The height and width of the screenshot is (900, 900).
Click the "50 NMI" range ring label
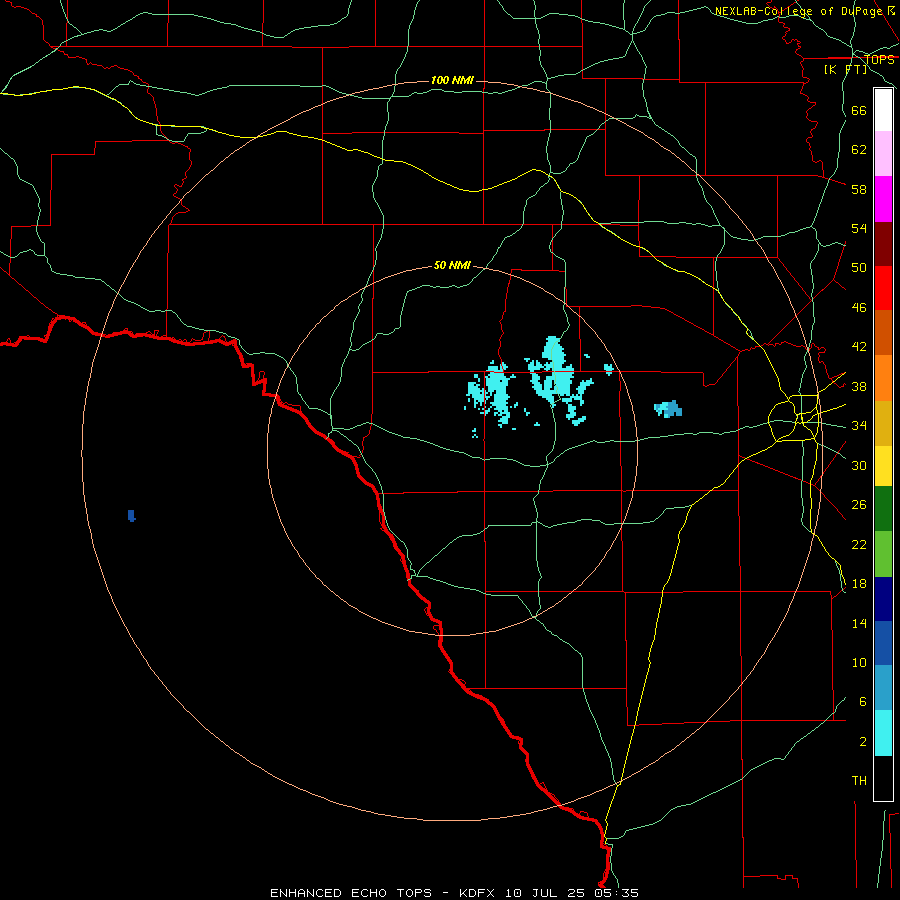pos(452,265)
